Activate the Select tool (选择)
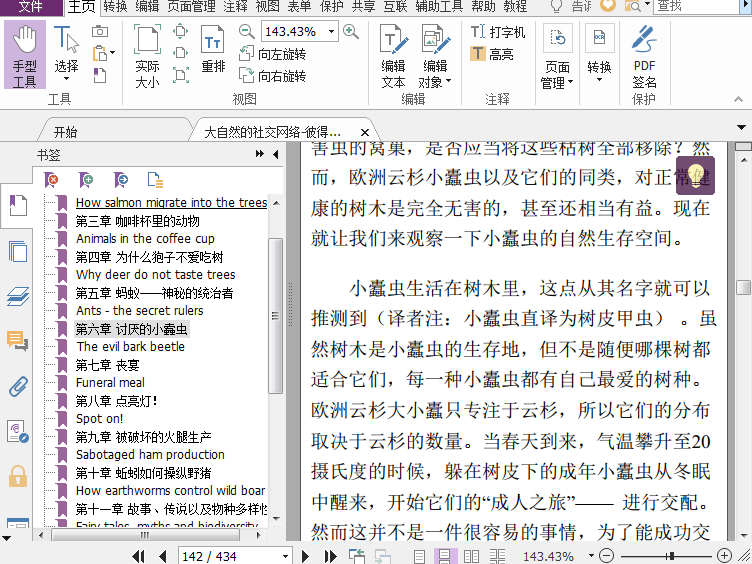The width and height of the screenshot is (752, 564). point(66,55)
